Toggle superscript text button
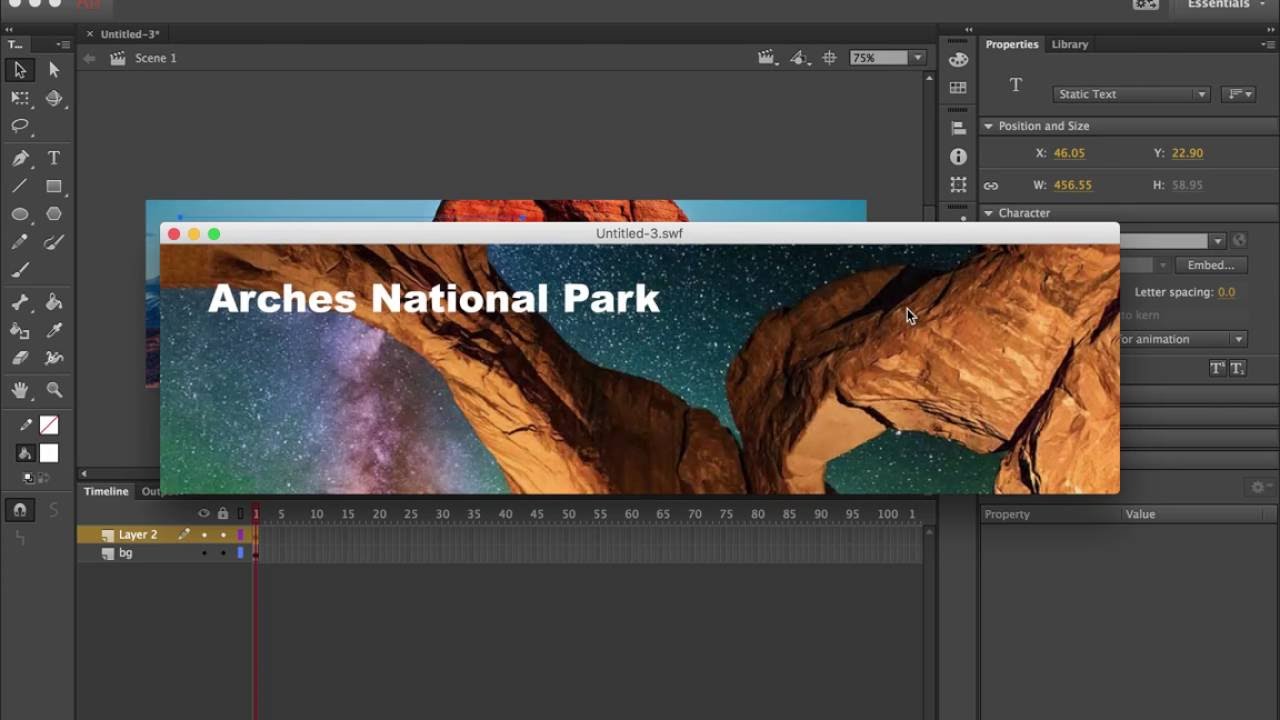 (1217, 368)
